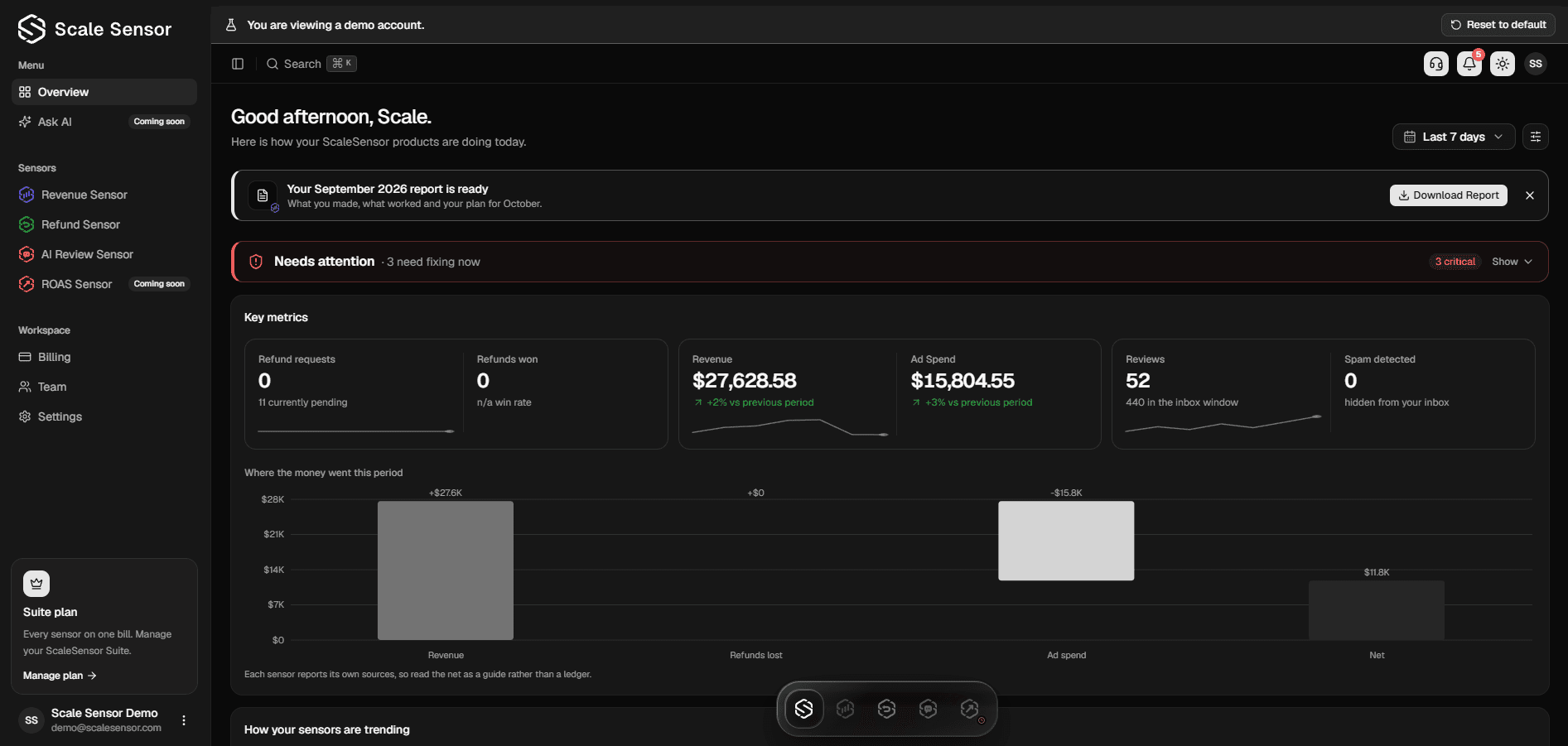Go to Team in Workspace
Image resolution: width=1568 pixels, height=746 pixels.
coord(104,387)
